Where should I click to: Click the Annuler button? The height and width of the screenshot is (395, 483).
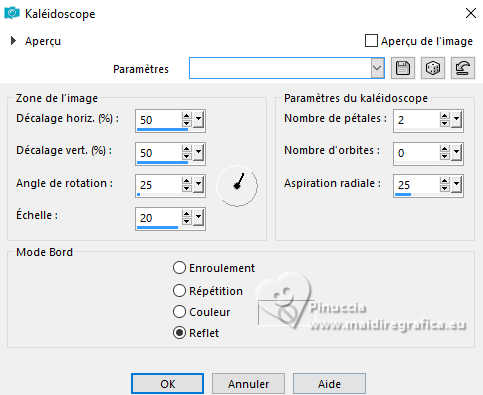[248, 384]
